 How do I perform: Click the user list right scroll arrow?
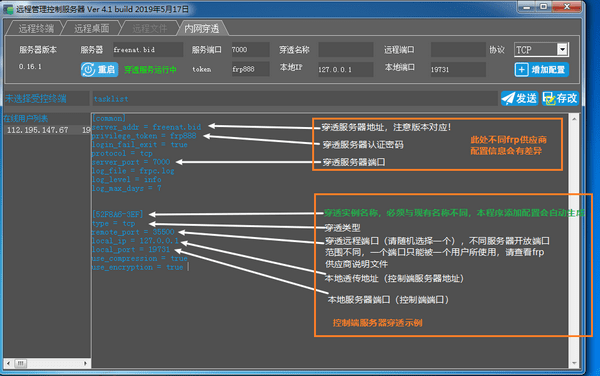tap(85, 363)
